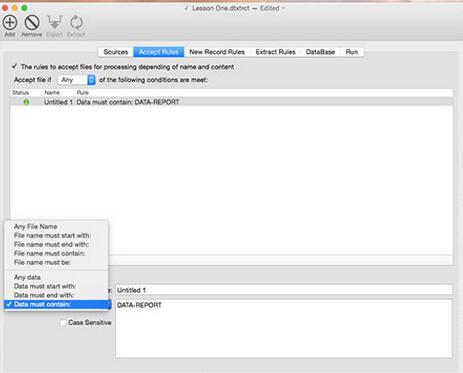Choose Data must start with
The width and height of the screenshot is (463, 373).
pos(56,286)
